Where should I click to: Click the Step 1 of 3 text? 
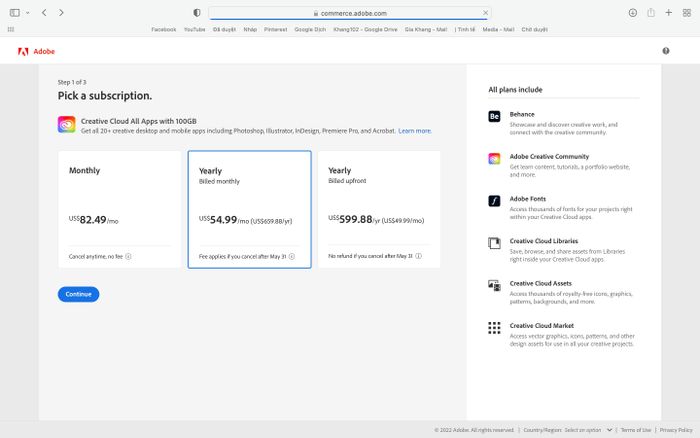(x=72, y=82)
